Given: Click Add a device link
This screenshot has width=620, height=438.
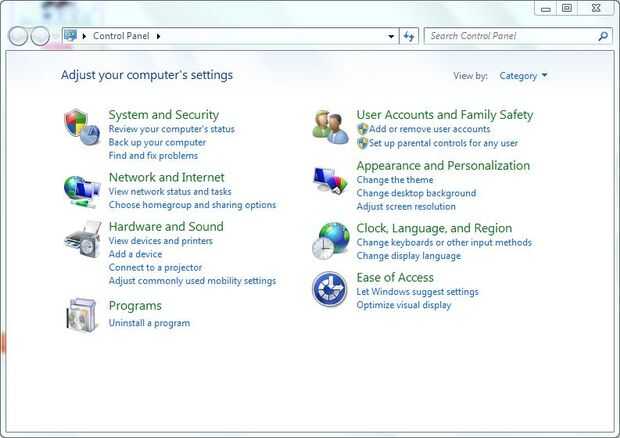Looking at the screenshot, I should click(x=135, y=254).
